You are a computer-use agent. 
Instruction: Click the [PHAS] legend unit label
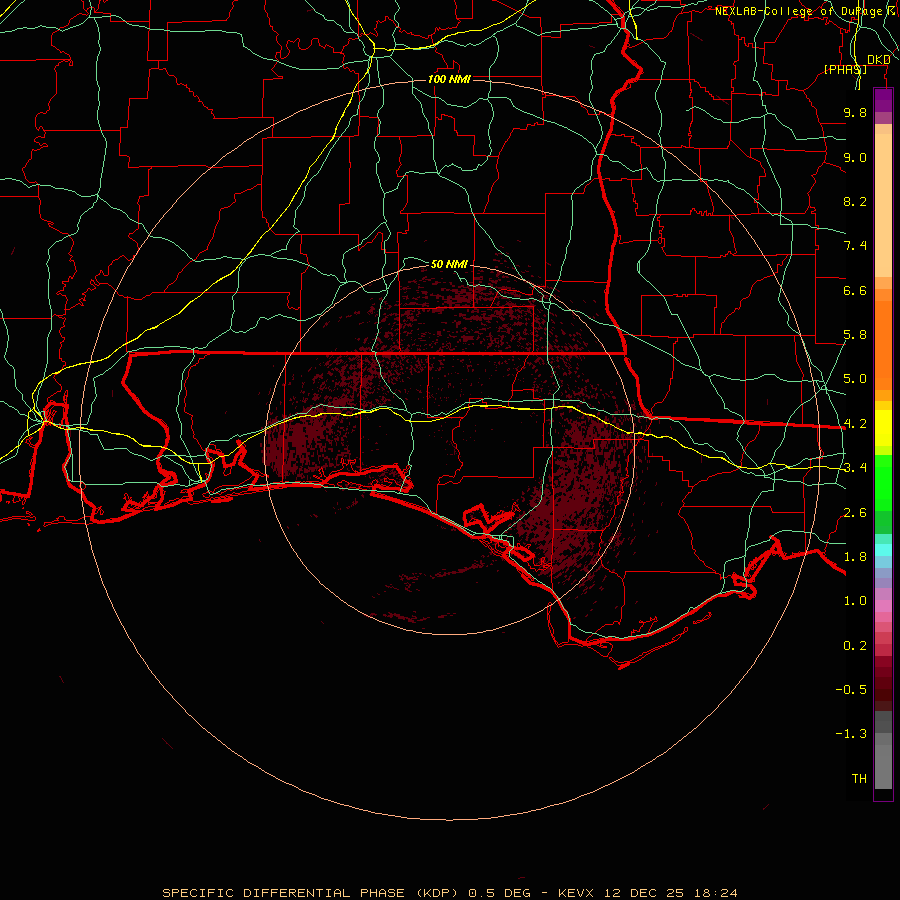(x=845, y=69)
